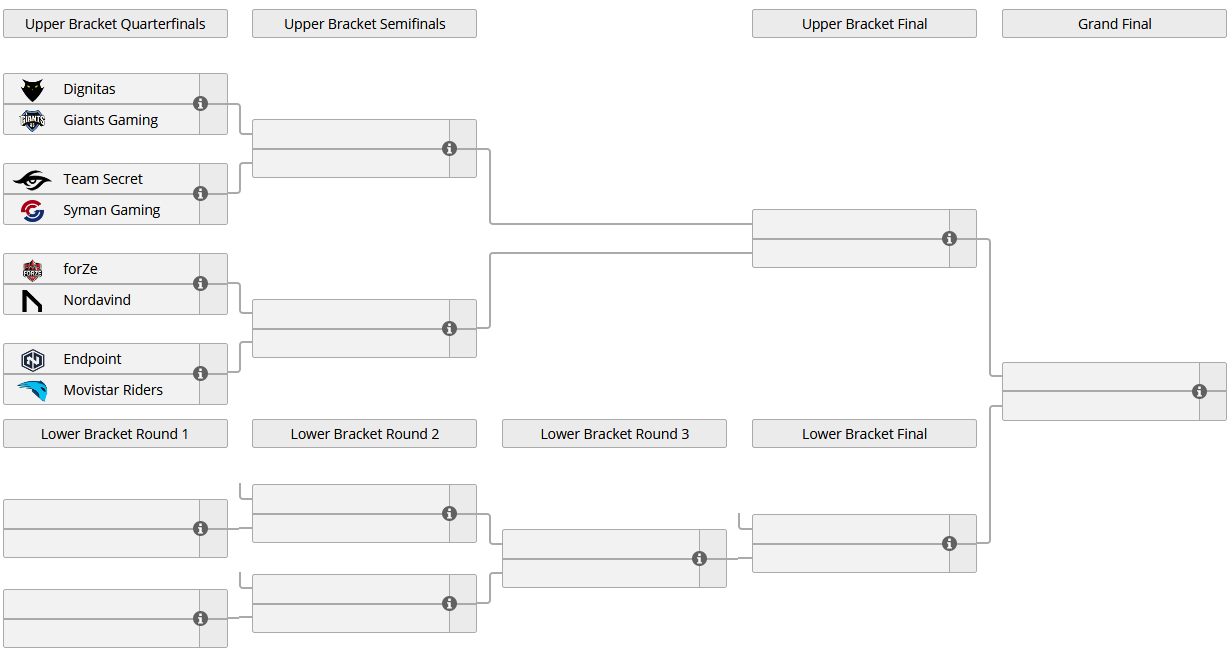Click the Team Secret logo
This screenshot has width=1232, height=655.
33,180
